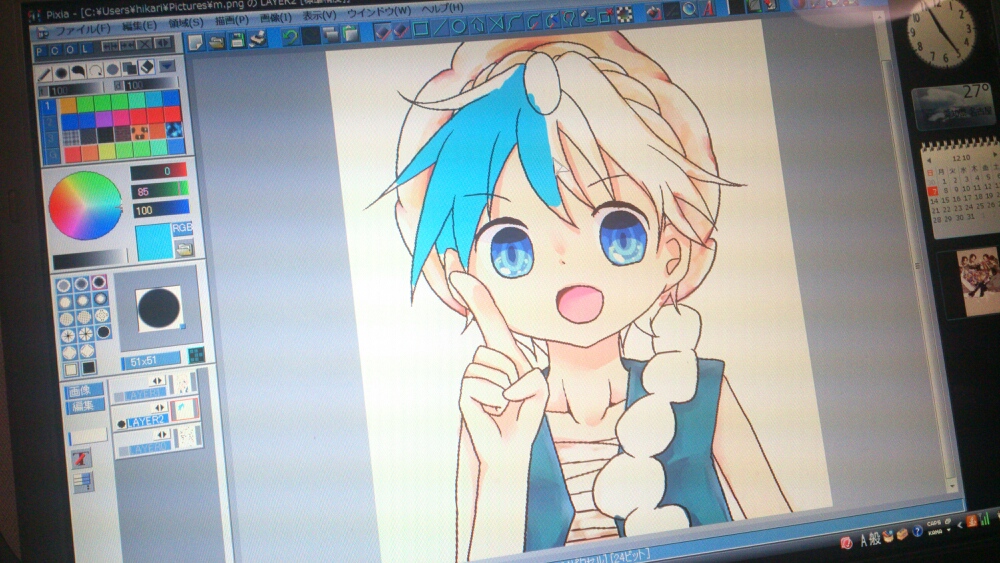Screen dimensions: 1000x563
Task: Click the green Undo arrow icon
Action: pos(290,37)
